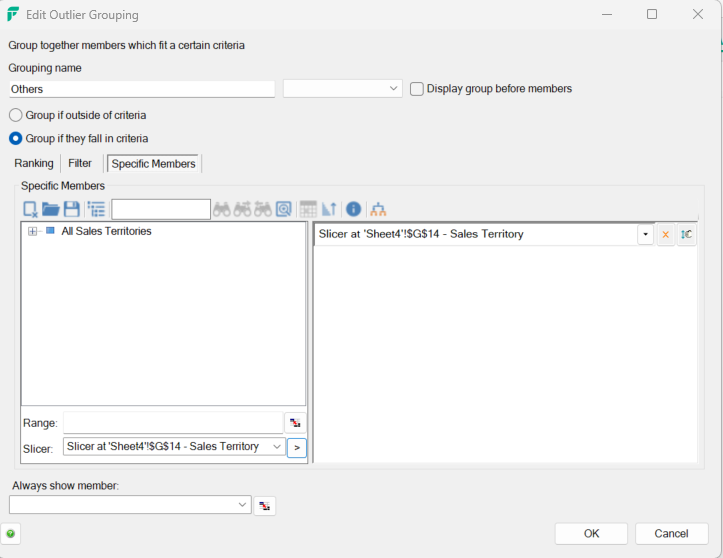Select Group if outside of criteria
The image size is (723, 558).
click(x=16, y=115)
